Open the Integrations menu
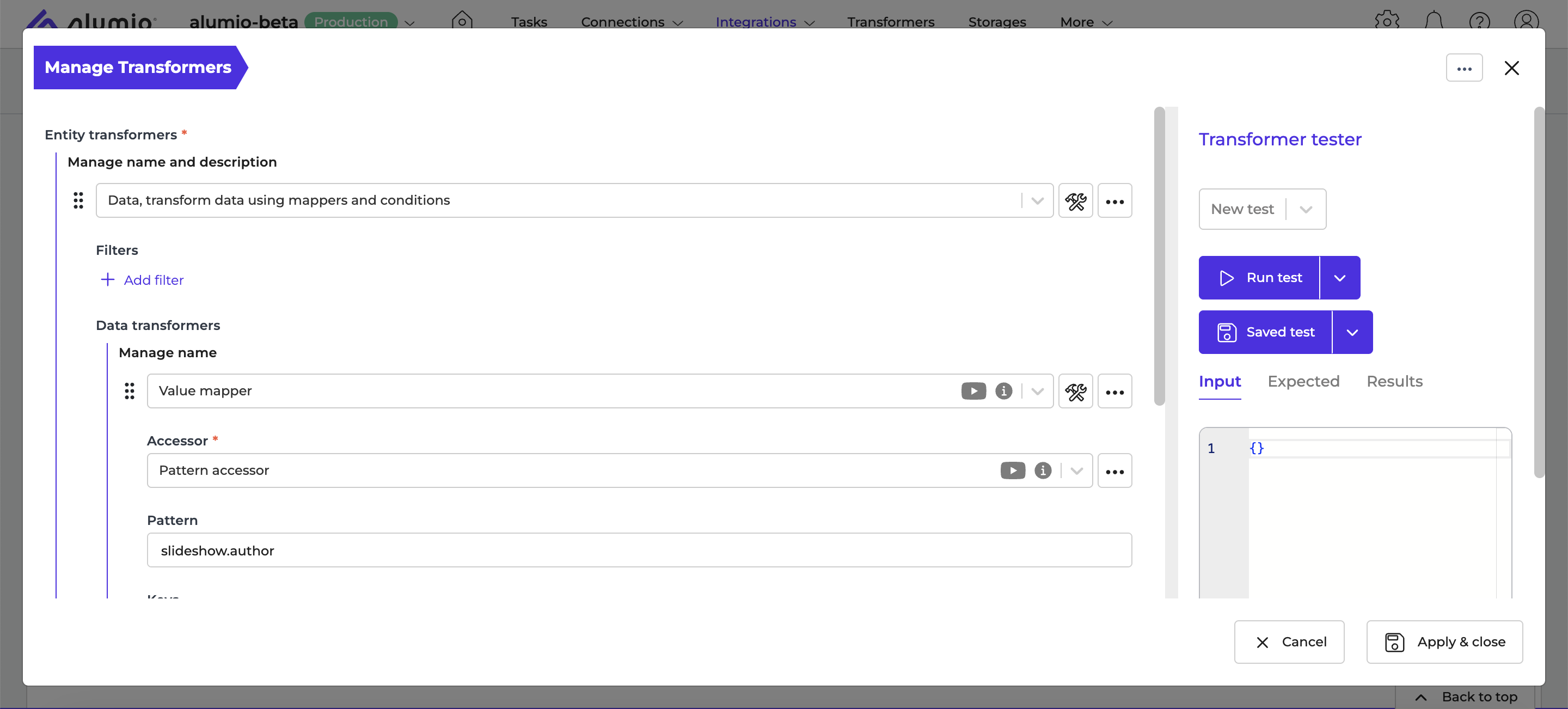The image size is (1568, 709). pyautogui.click(x=764, y=22)
